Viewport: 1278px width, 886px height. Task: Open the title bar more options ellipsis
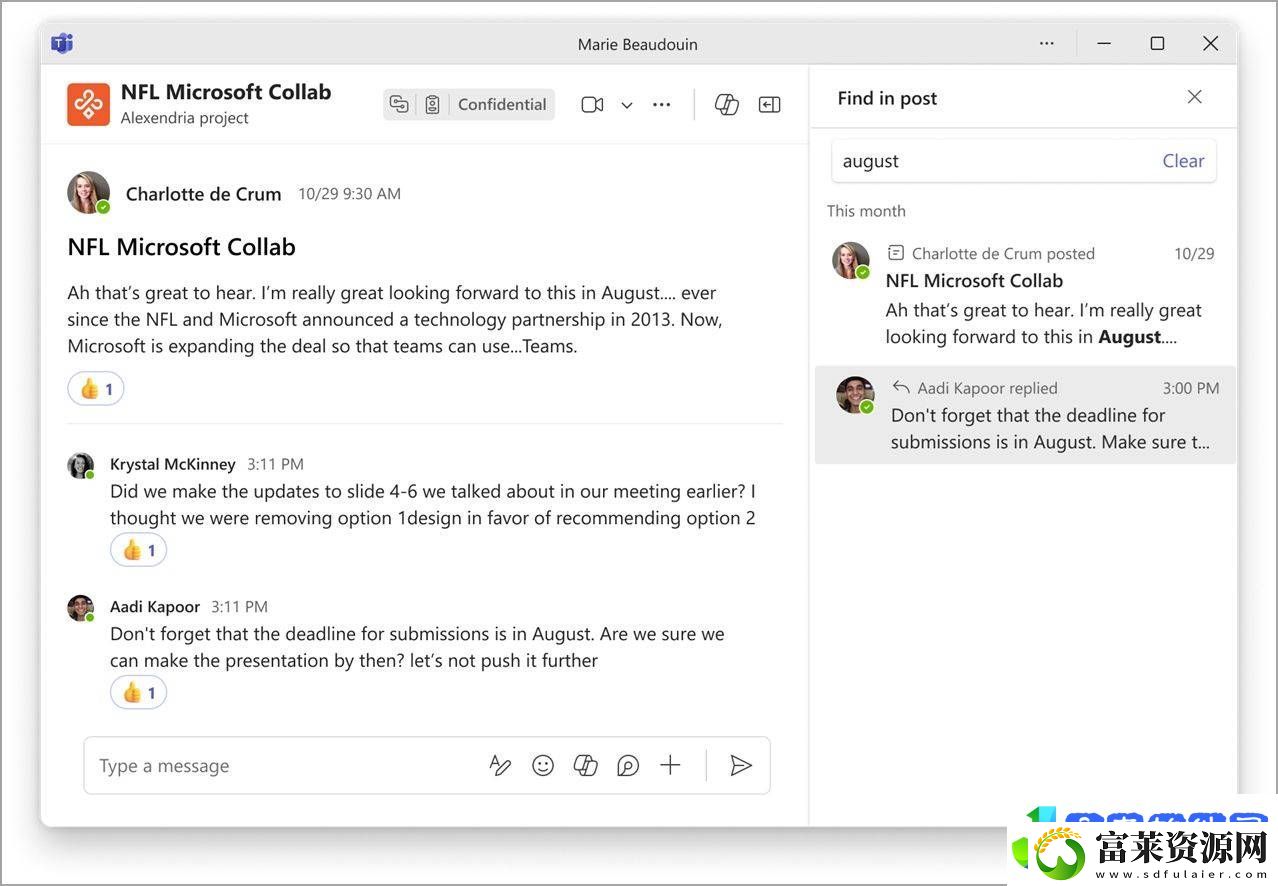coord(1047,43)
